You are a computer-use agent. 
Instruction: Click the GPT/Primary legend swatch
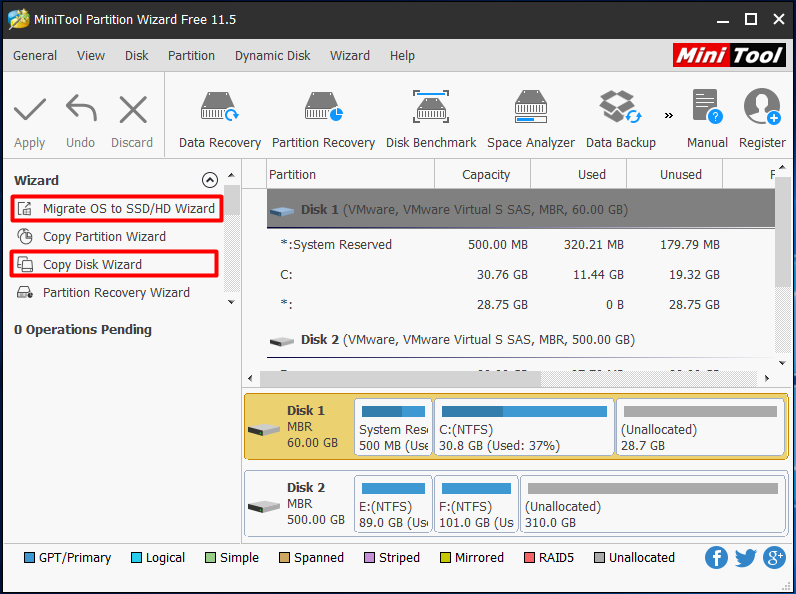29,557
